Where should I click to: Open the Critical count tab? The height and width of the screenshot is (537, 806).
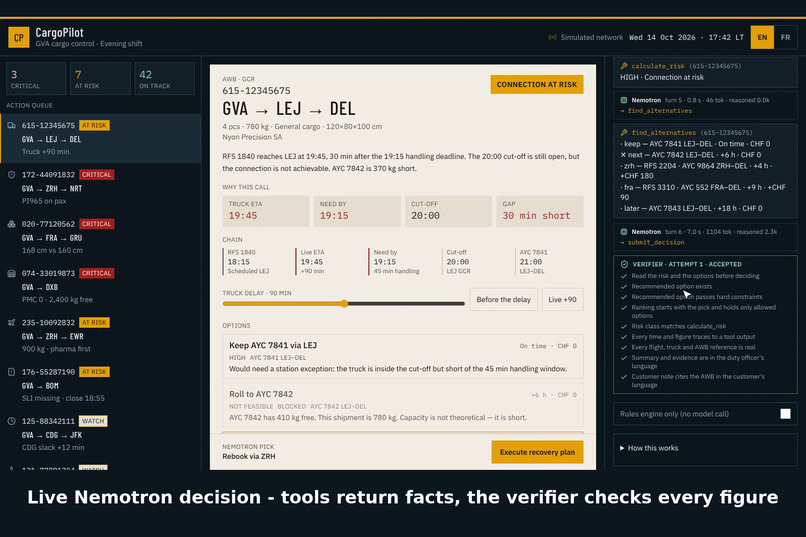pyautogui.click(x=36, y=79)
